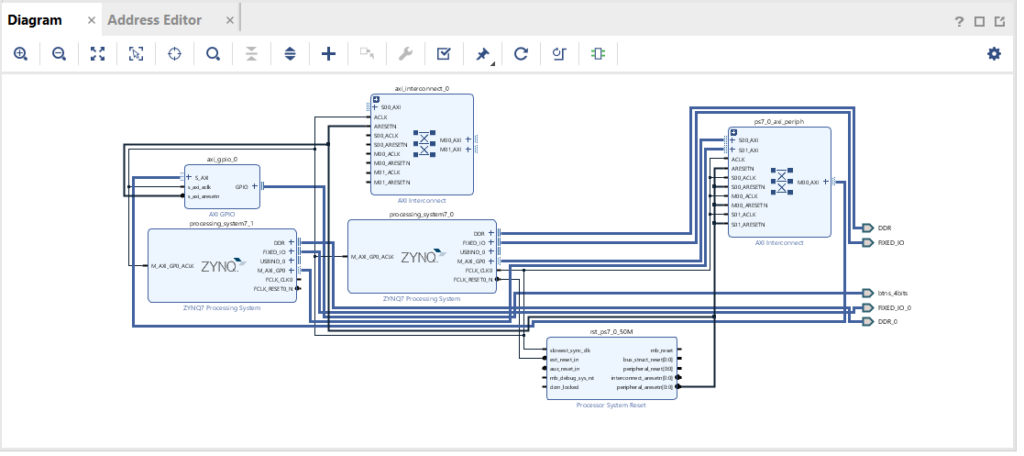
Task: Expand M00_AXI port on ps7_0_axi_periph
Action: 825,182
